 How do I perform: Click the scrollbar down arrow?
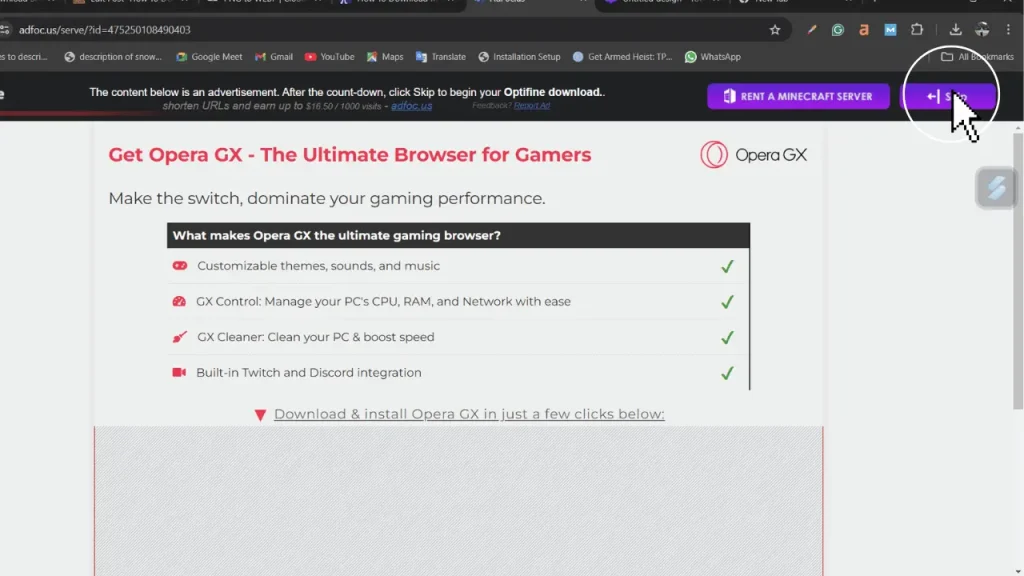coord(1018,571)
